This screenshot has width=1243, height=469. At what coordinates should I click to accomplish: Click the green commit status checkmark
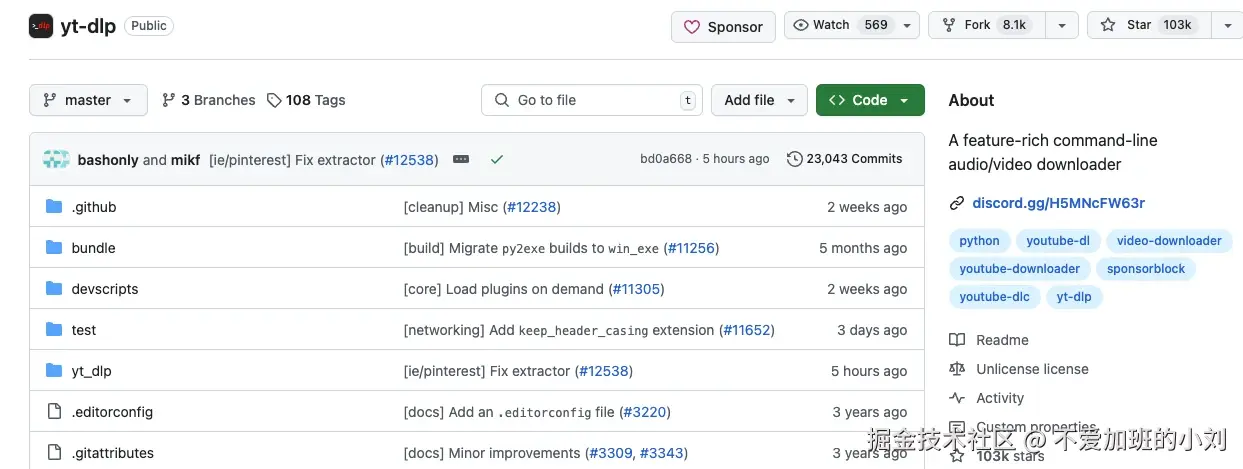click(x=497, y=159)
